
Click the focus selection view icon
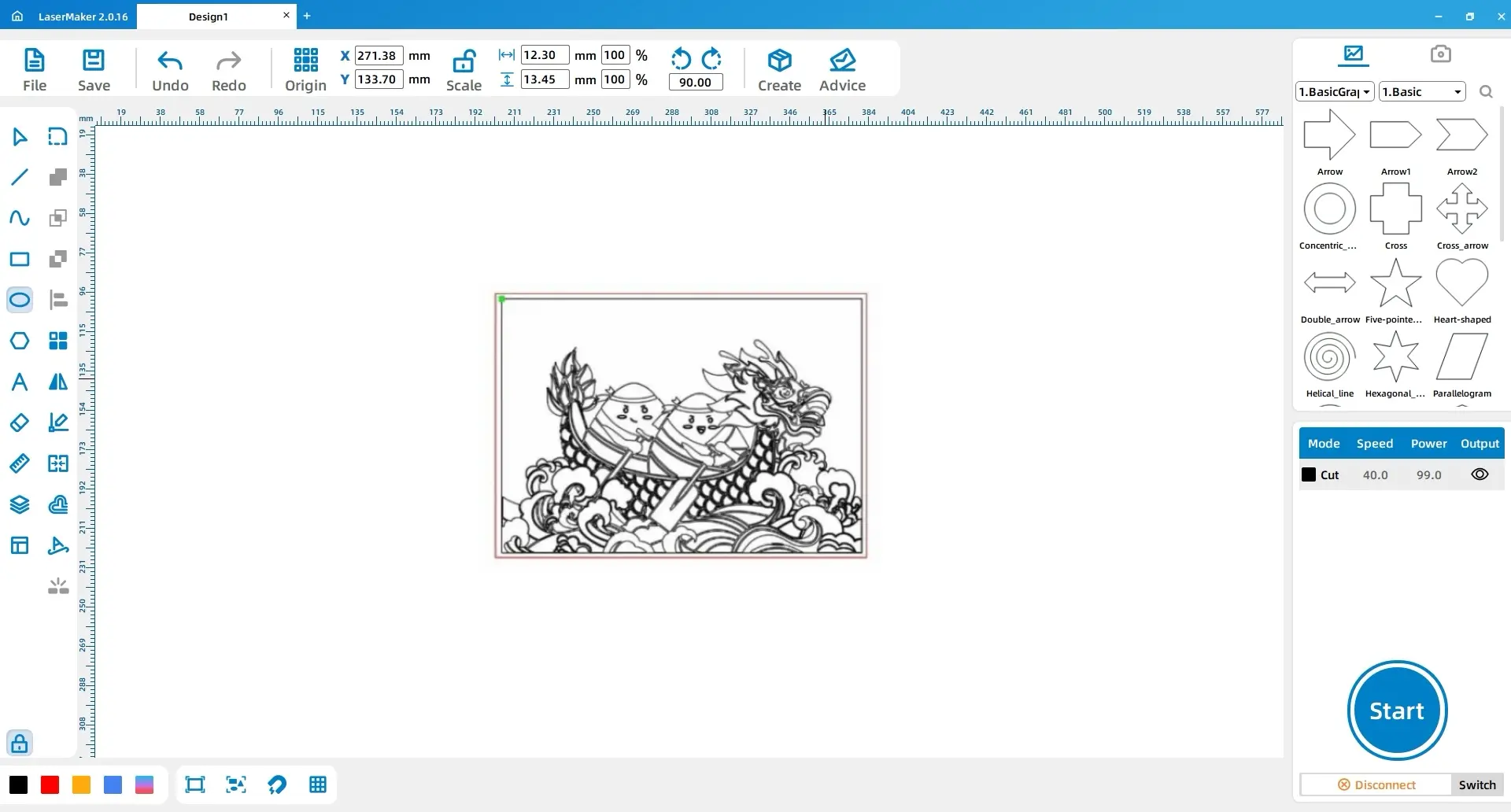coord(236,784)
